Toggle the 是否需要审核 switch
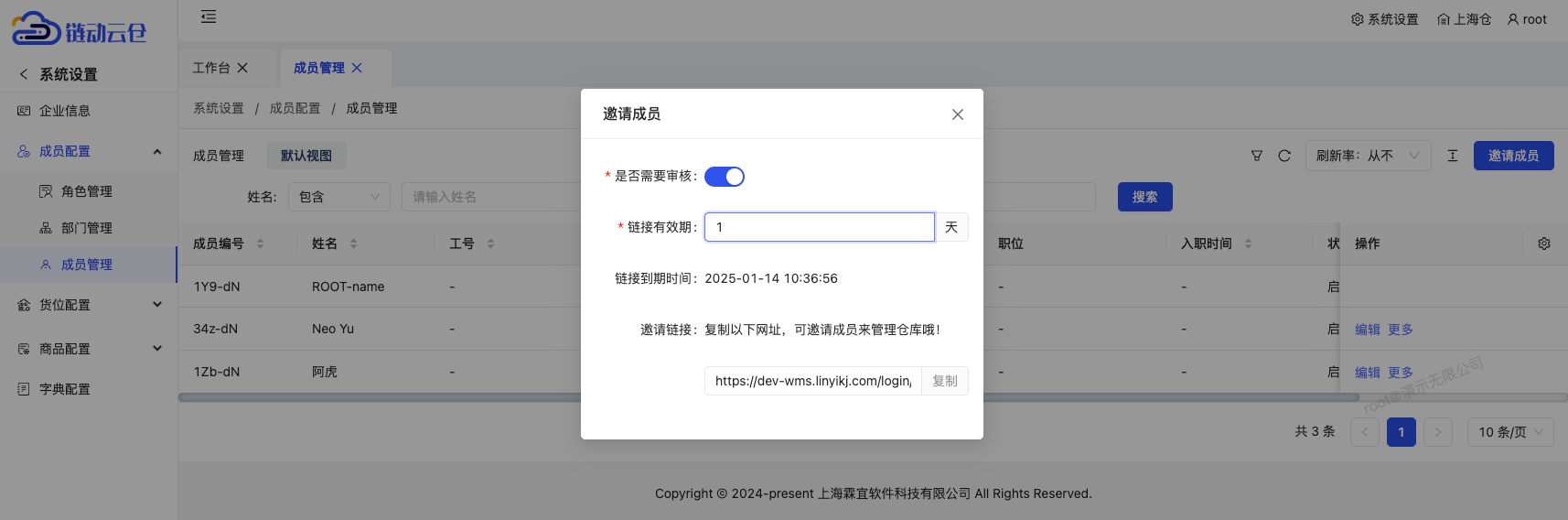Viewport: 1568px width, 520px height. (x=725, y=177)
